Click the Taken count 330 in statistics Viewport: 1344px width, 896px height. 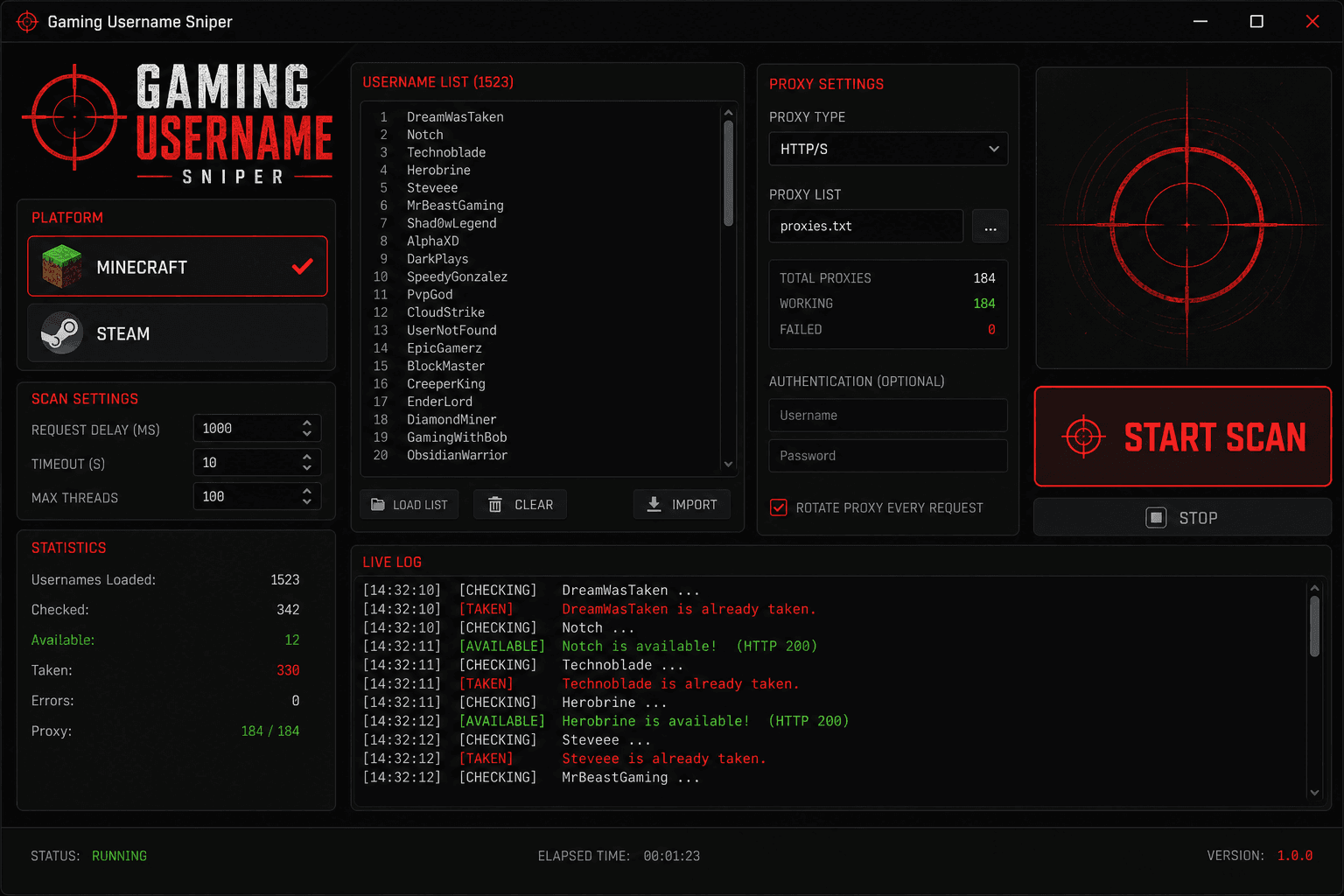pyautogui.click(x=288, y=670)
